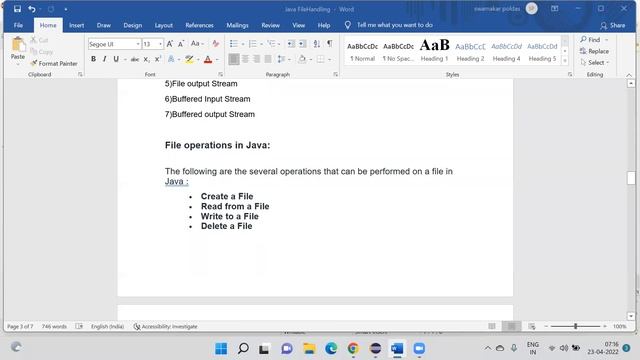
Task: Launch Microsoft Edge from the taskbar
Action: coord(331,349)
